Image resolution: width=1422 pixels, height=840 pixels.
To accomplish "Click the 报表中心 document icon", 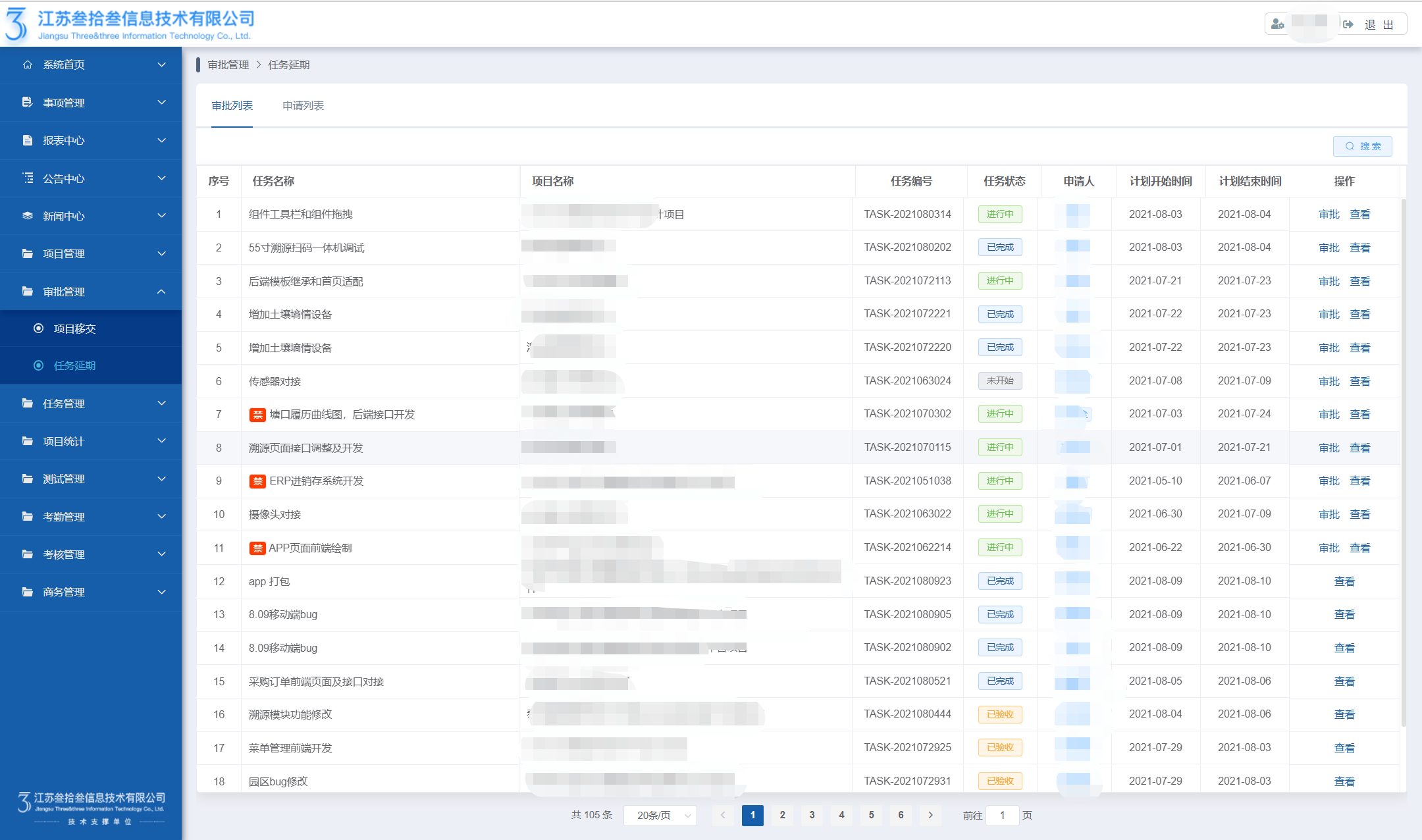I will 28,140.
